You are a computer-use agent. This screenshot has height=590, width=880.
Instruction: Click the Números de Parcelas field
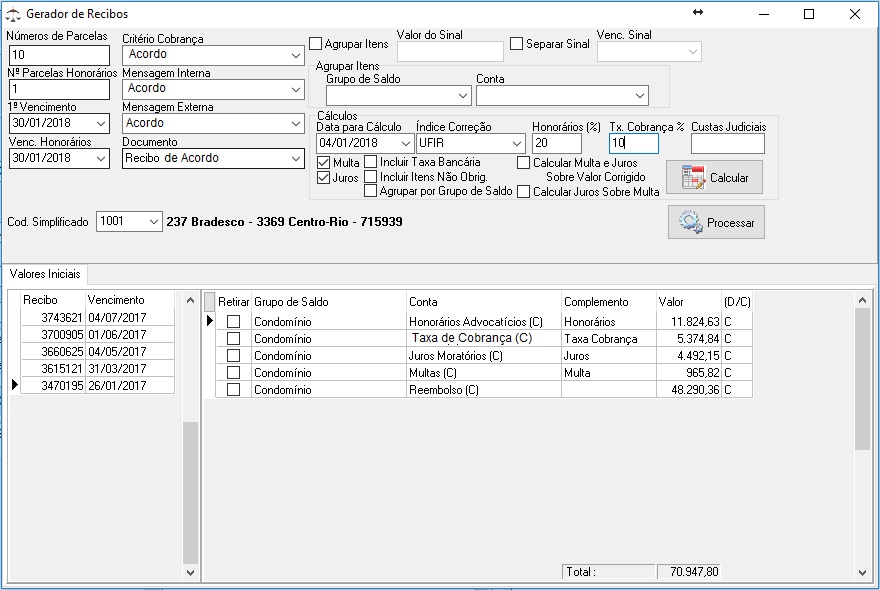58,55
